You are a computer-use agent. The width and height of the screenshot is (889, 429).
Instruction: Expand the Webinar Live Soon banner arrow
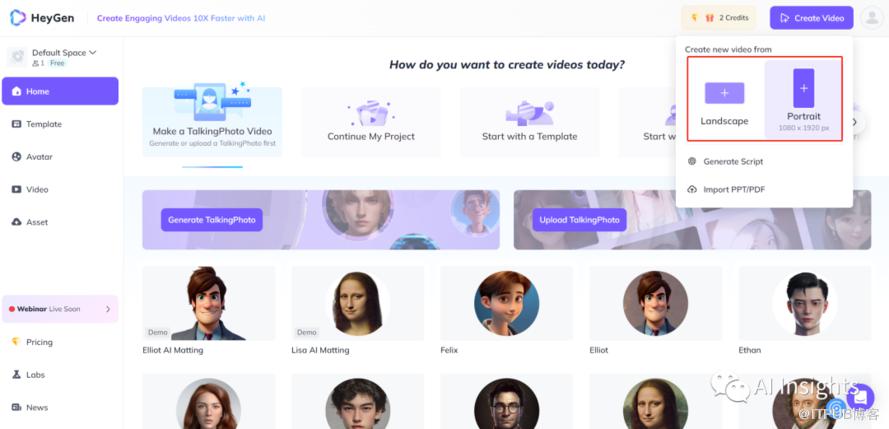tap(108, 309)
